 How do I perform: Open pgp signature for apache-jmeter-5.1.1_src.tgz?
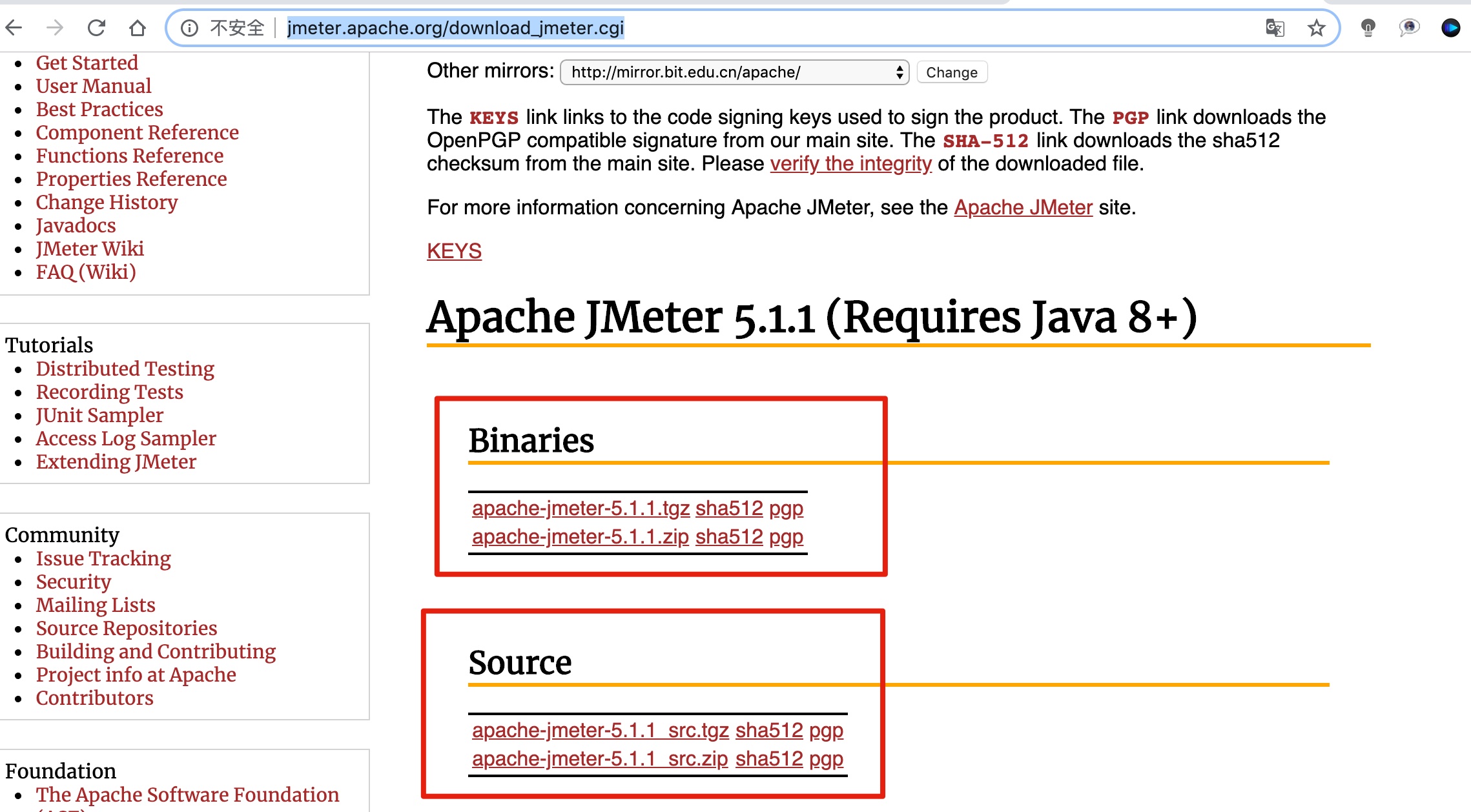click(x=826, y=731)
